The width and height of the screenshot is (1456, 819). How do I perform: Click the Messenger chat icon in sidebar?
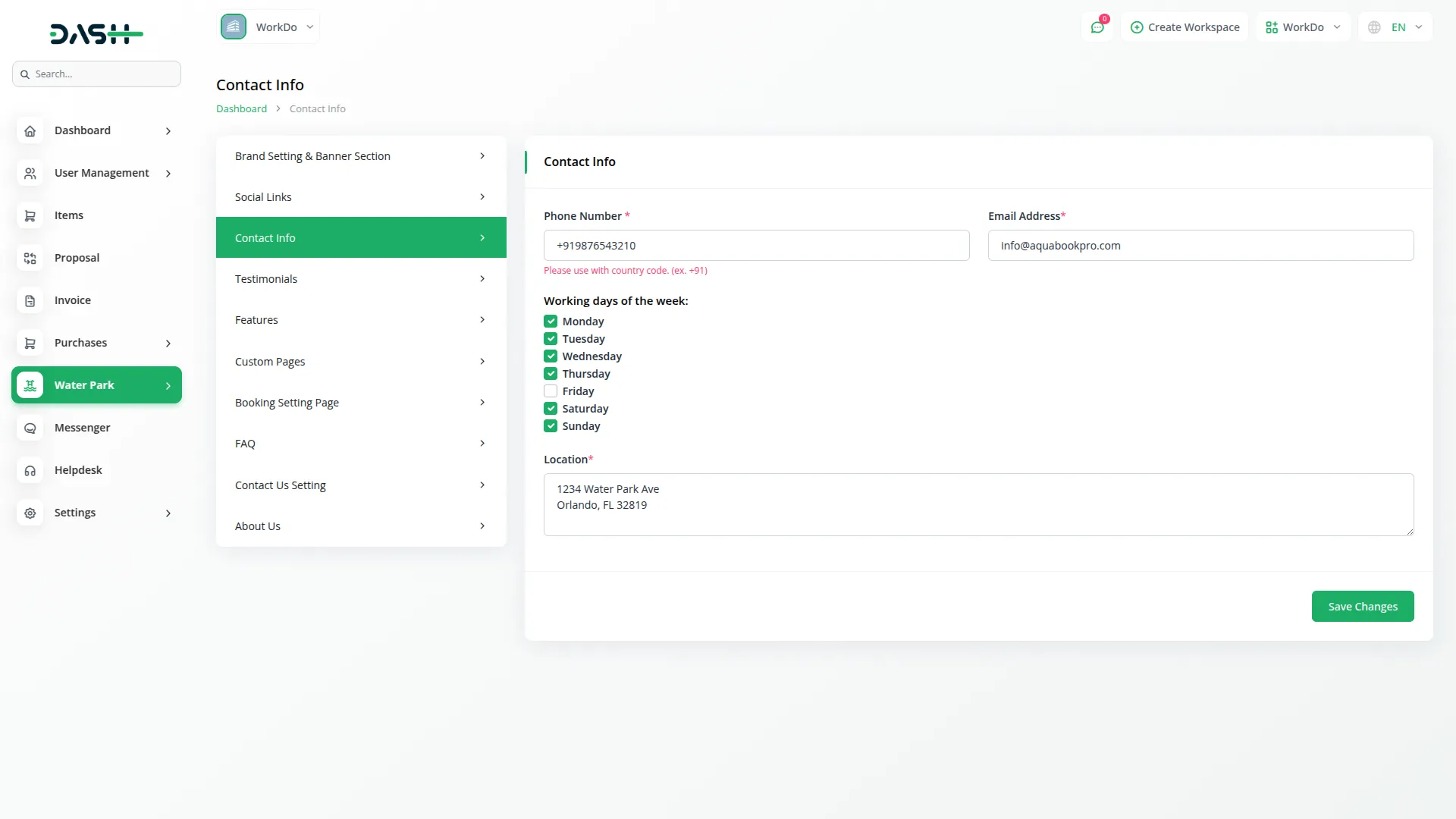(30, 428)
